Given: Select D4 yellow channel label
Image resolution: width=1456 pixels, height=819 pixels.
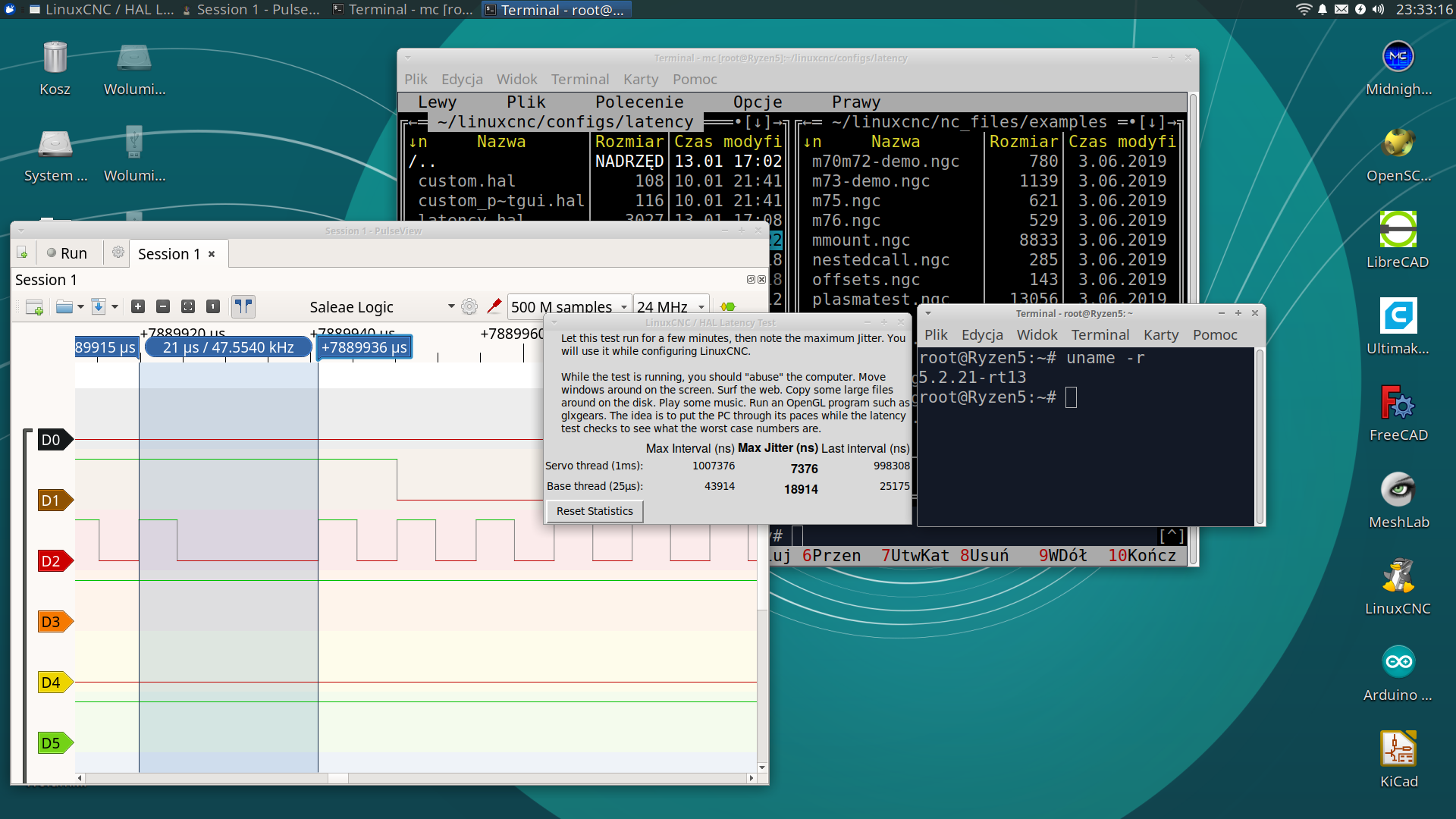Looking at the screenshot, I should [x=55, y=682].
